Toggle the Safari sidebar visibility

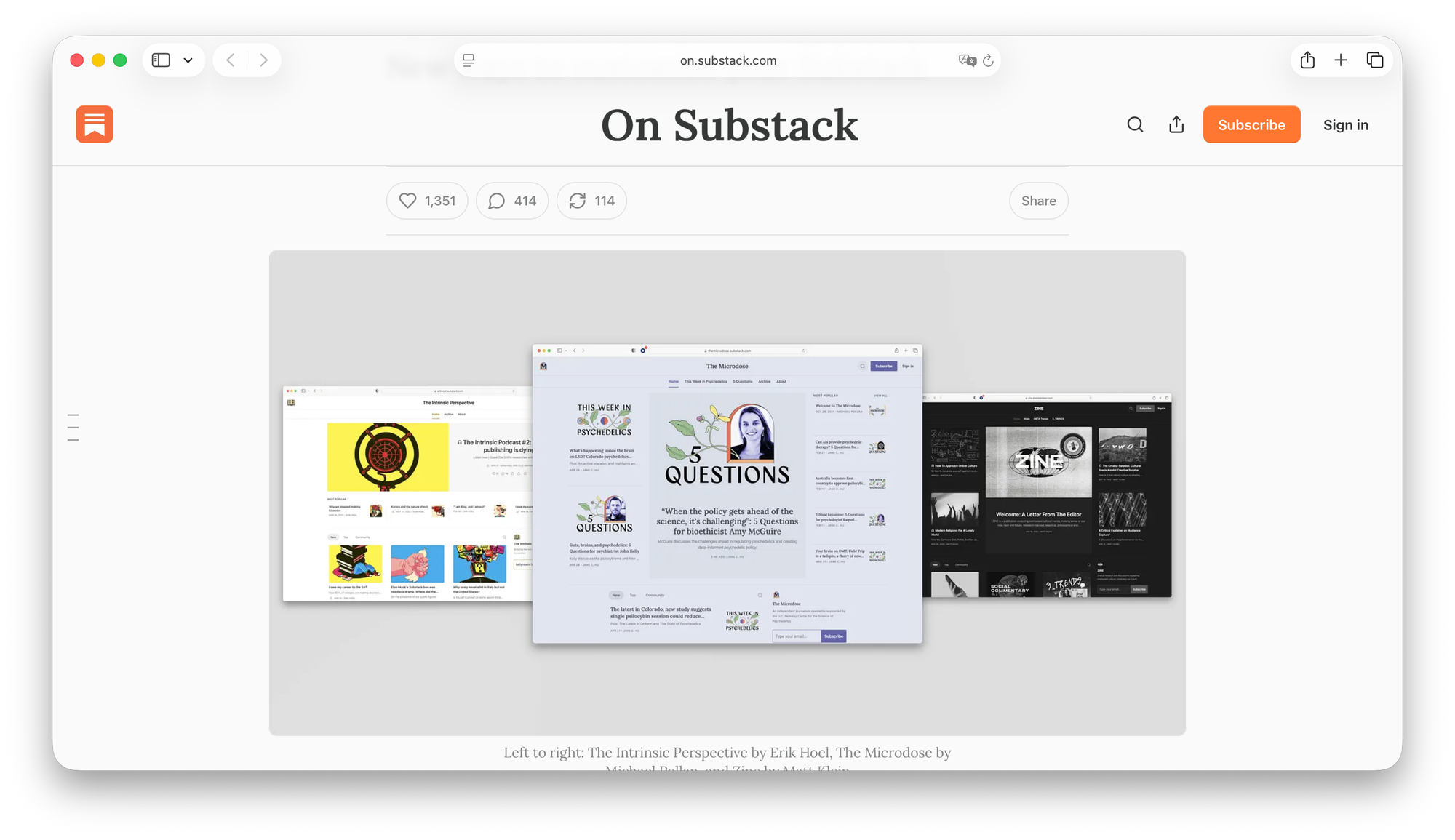[160, 60]
